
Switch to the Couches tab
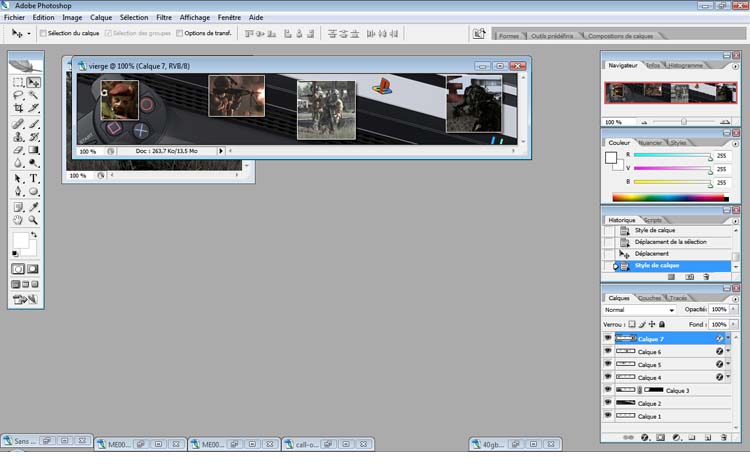tap(650, 298)
